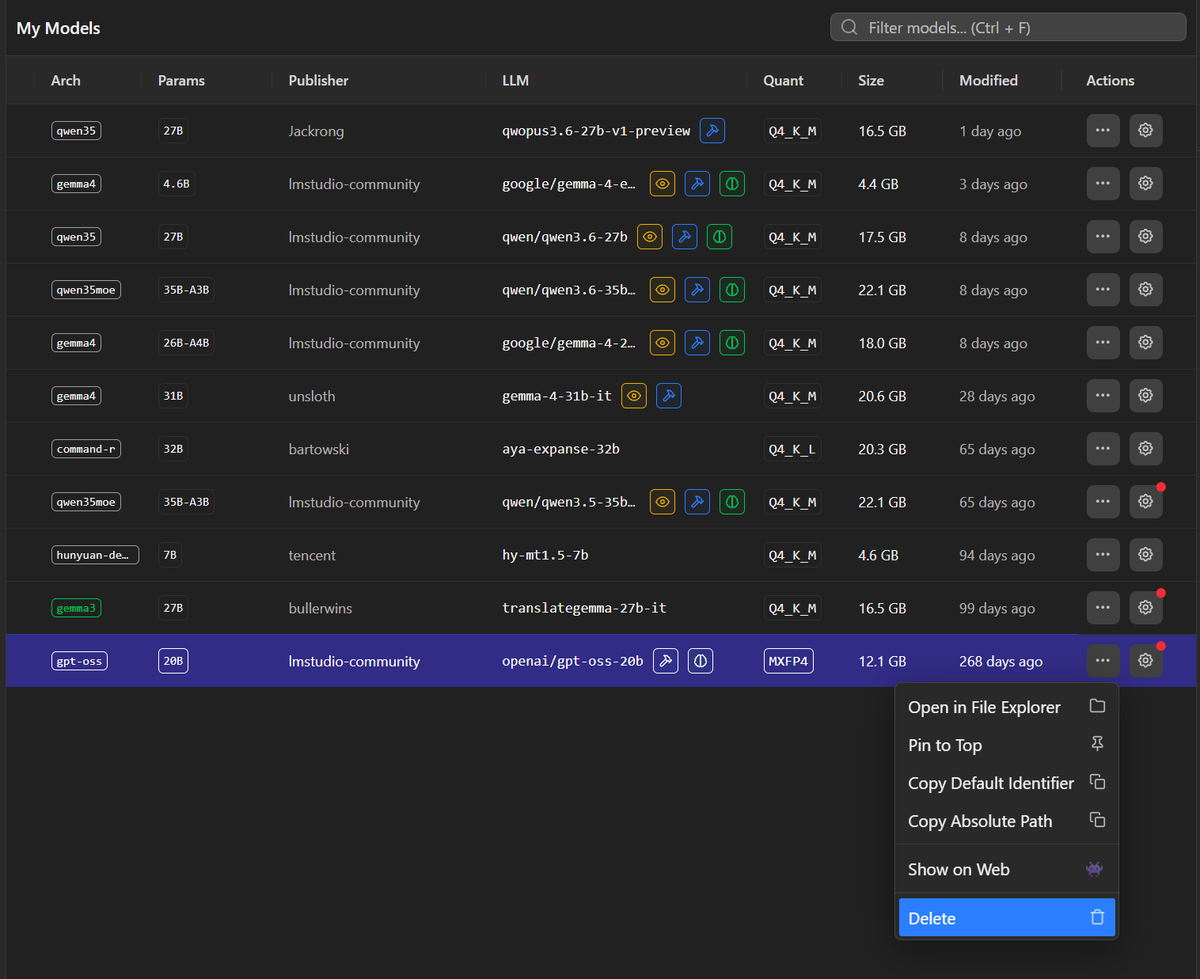Click Delete in the context menu

1007,918
